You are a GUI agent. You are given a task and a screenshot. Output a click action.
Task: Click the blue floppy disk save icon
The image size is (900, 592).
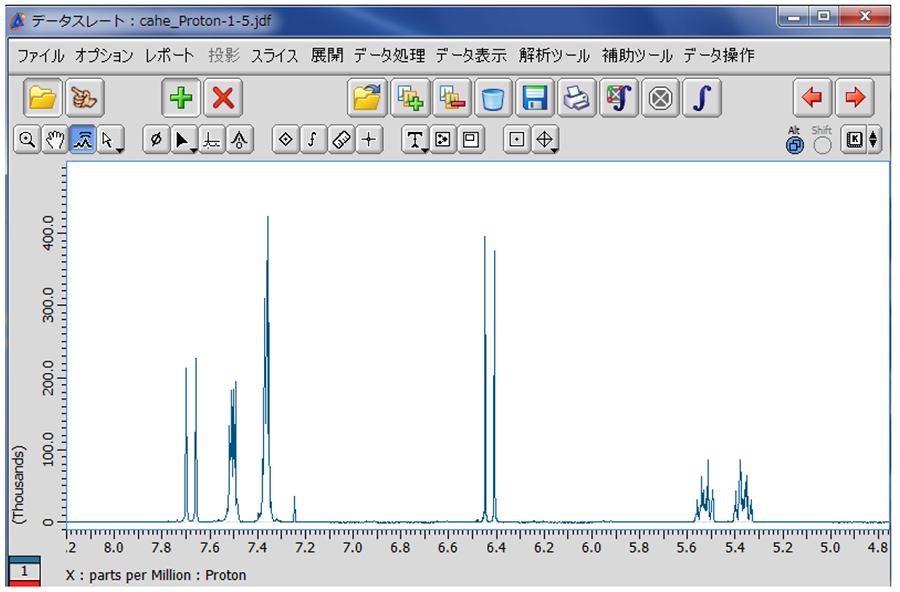point(535,98)
